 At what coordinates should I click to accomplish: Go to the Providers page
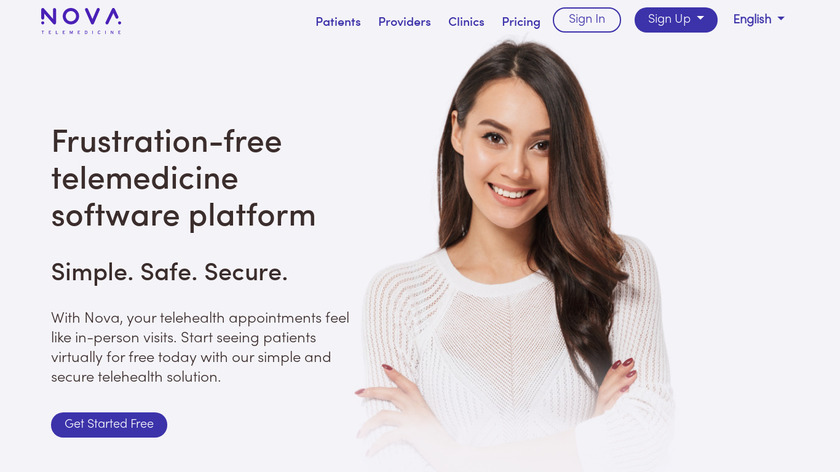[x=404, y=22]
